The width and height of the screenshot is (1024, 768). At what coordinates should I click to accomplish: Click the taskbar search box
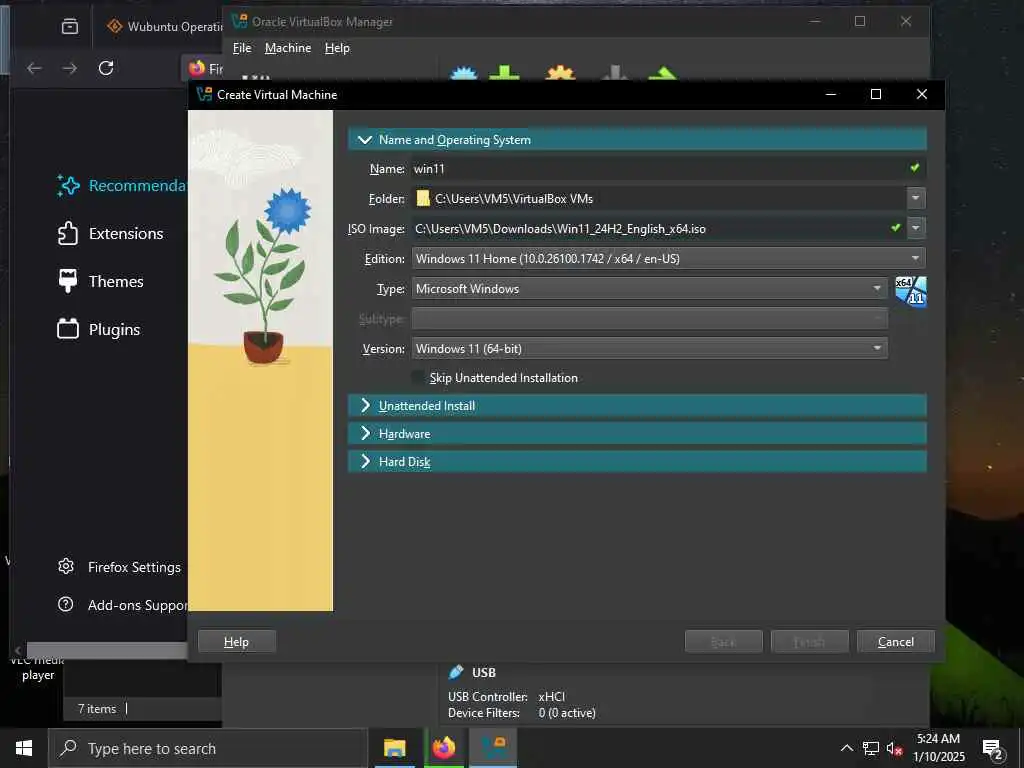click(x=208, y=748)
